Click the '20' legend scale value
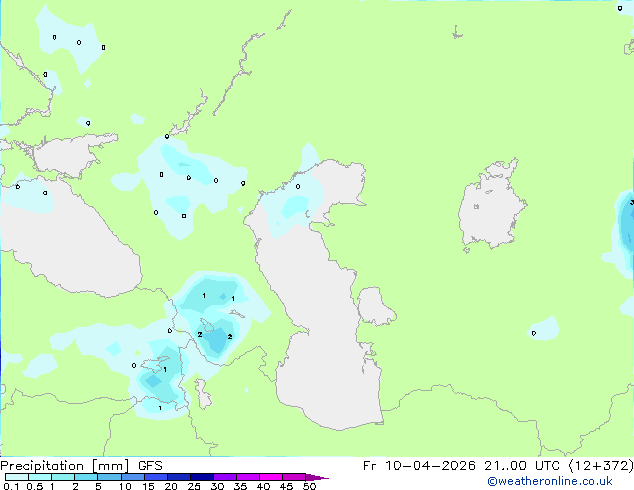This screenshot has height=490, width=634. (x=171, y=486)
